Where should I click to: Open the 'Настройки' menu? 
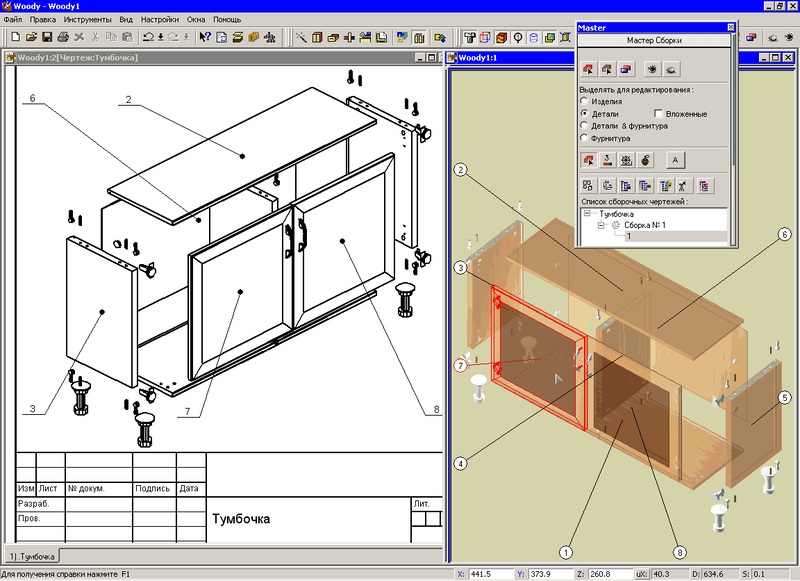tap(160, 19)
